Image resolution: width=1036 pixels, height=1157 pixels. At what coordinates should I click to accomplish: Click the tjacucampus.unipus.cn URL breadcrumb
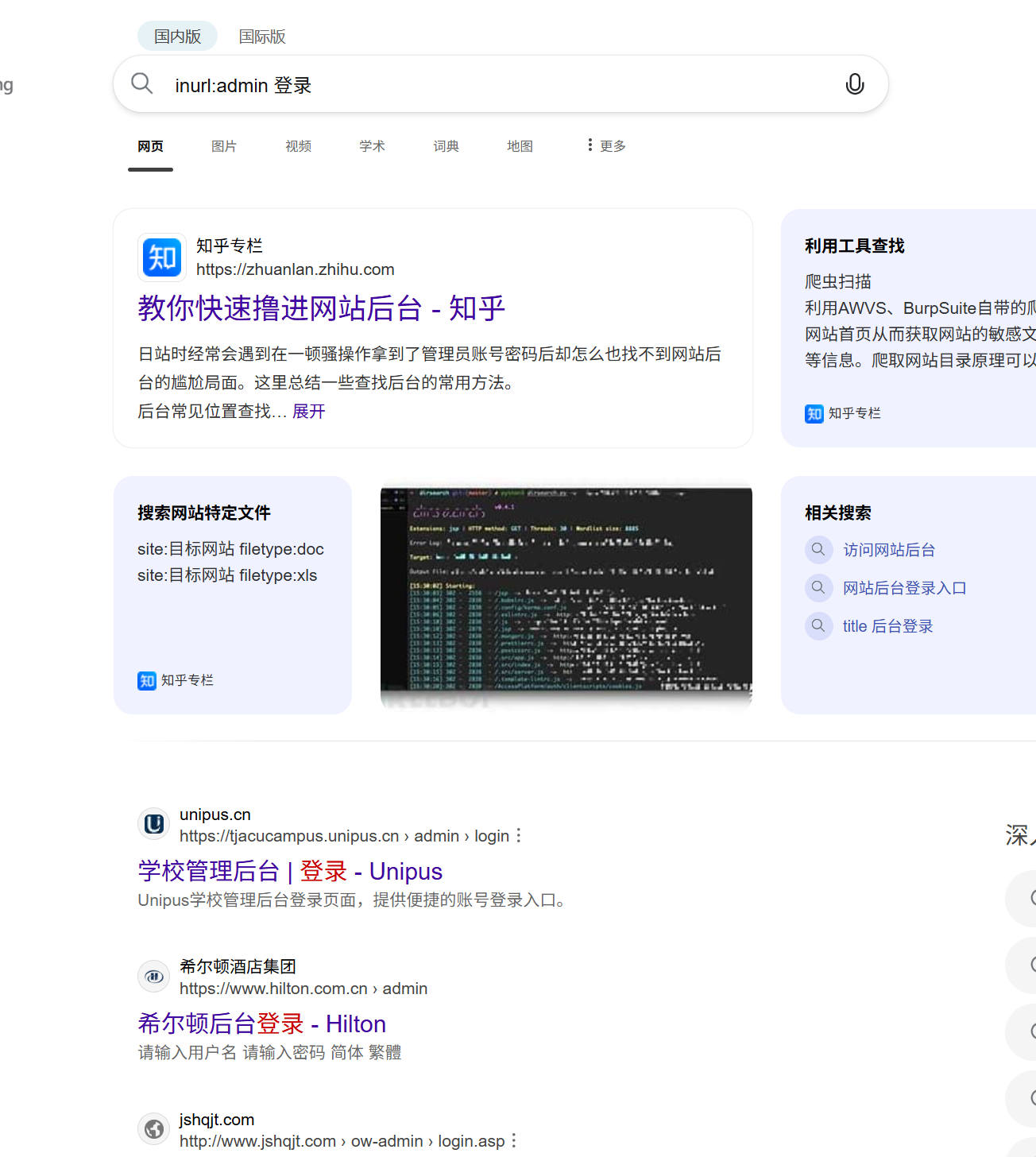point(344,836)
